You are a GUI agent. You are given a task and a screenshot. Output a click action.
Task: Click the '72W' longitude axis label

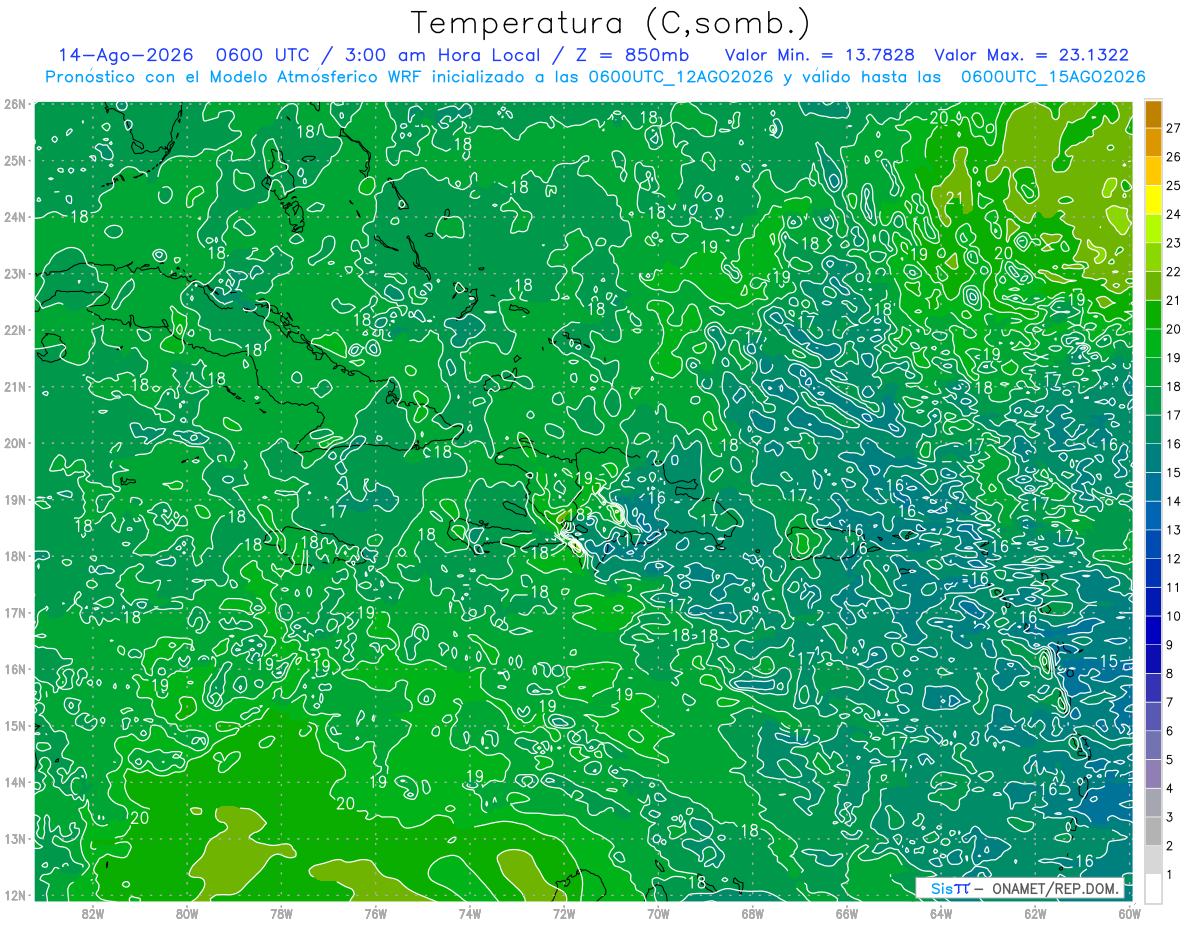pos(564,912)
